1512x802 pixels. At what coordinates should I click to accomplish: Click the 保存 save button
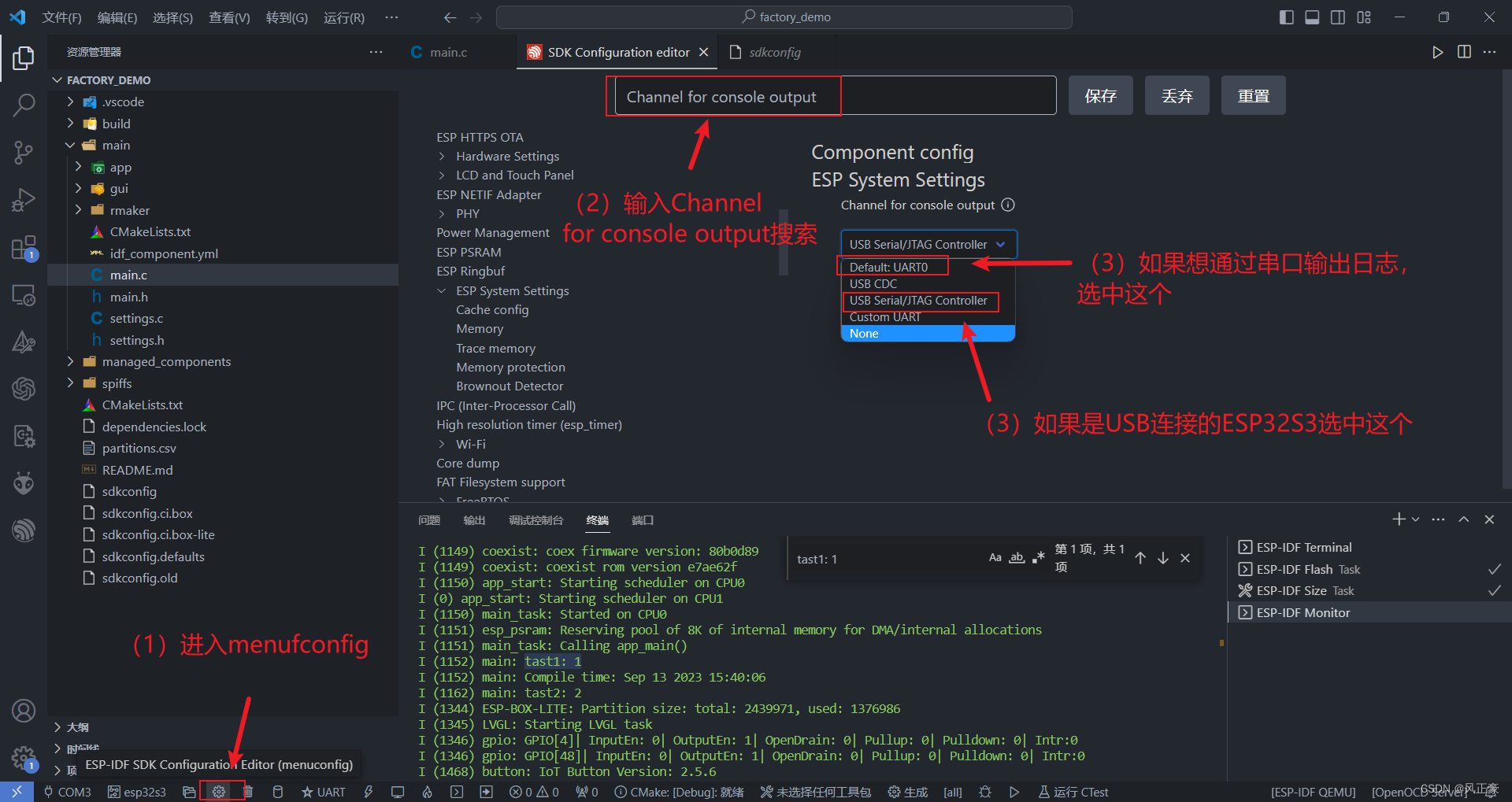(1100, 95)
